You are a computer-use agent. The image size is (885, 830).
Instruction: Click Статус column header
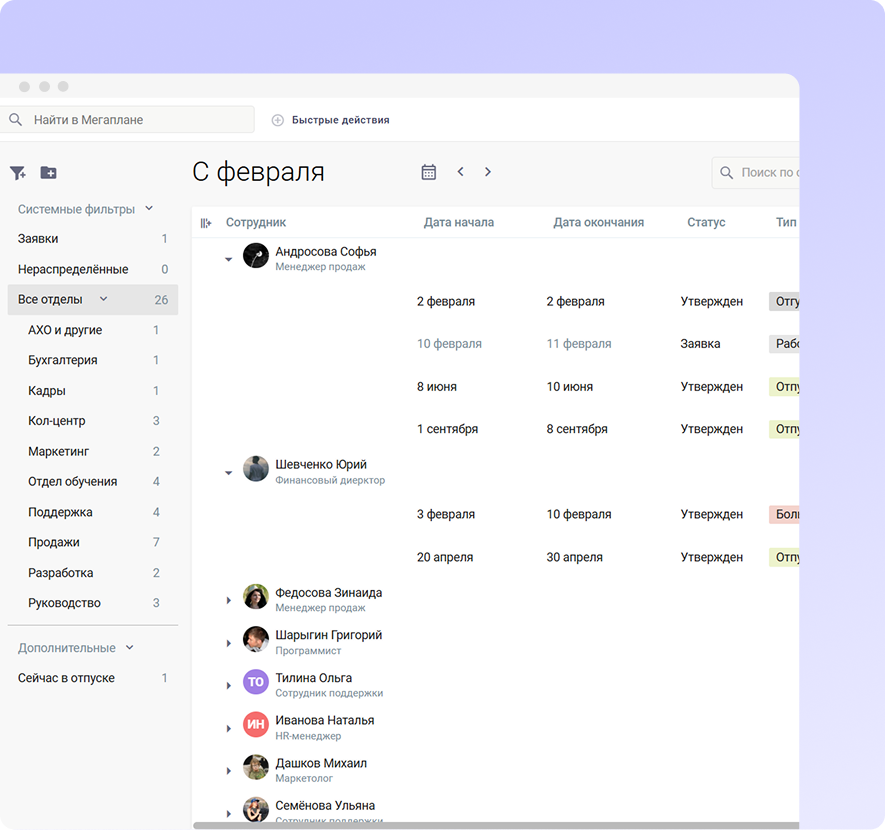tap(706, 222)
